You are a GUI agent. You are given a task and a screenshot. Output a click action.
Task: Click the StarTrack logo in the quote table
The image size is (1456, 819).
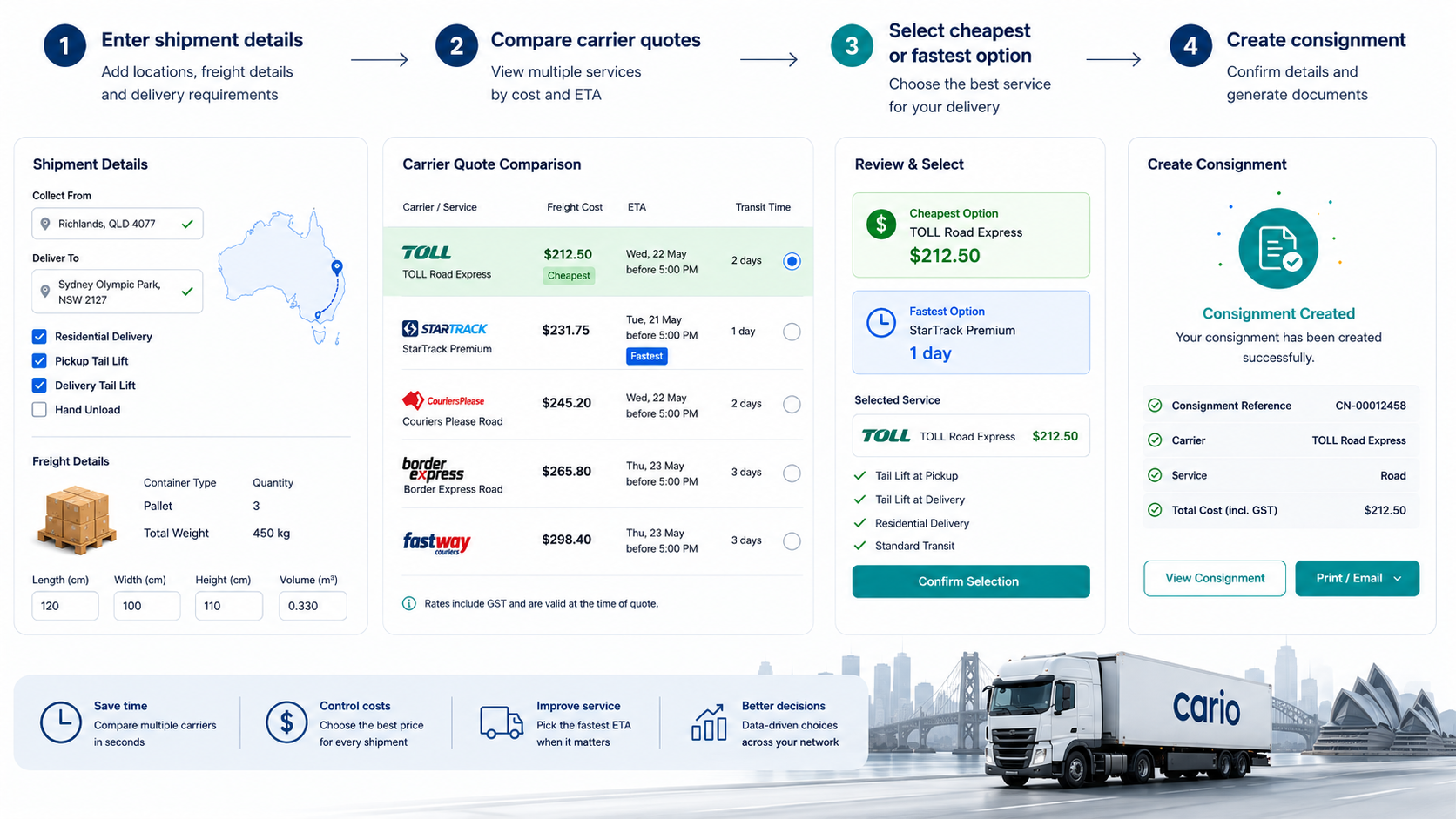coord(445,329)
